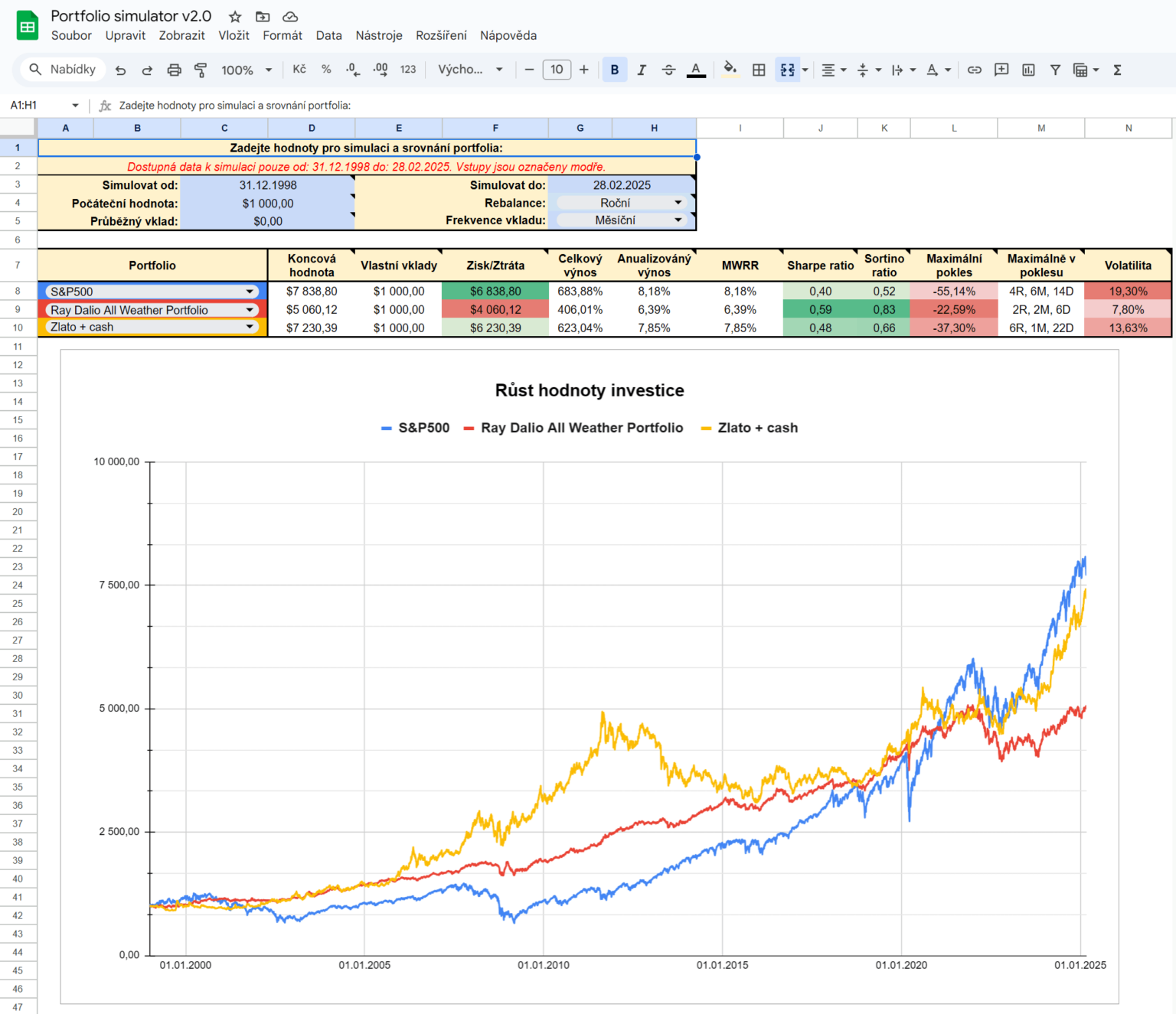The image size is (1176, 1014).
Task: Toggle bold formatting off
Action: tap(614, 70)
